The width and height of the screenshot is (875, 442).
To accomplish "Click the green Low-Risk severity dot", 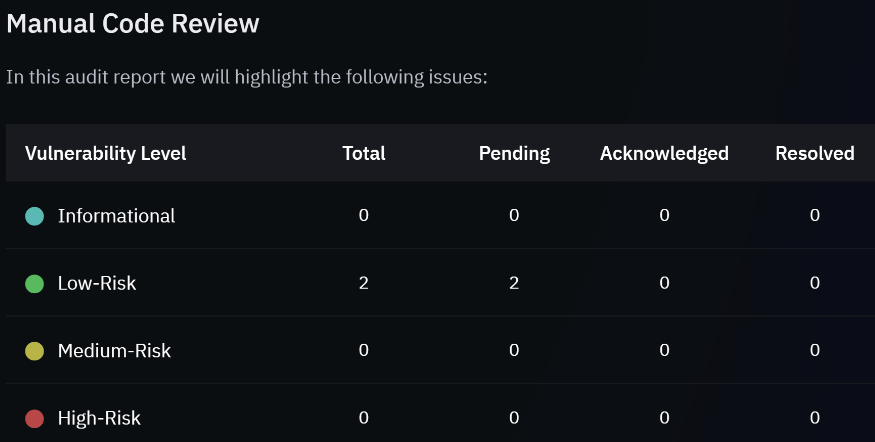I will [35, 284].
